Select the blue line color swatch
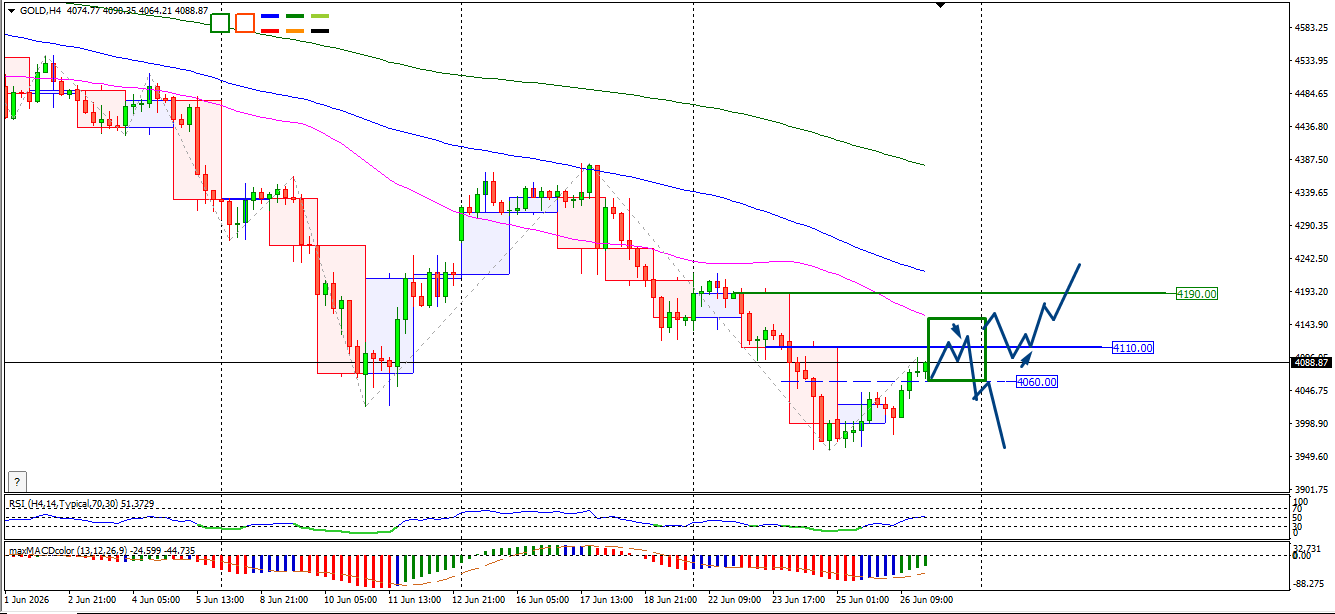This screenshot has width=1335, height=614. coord(270,17)
